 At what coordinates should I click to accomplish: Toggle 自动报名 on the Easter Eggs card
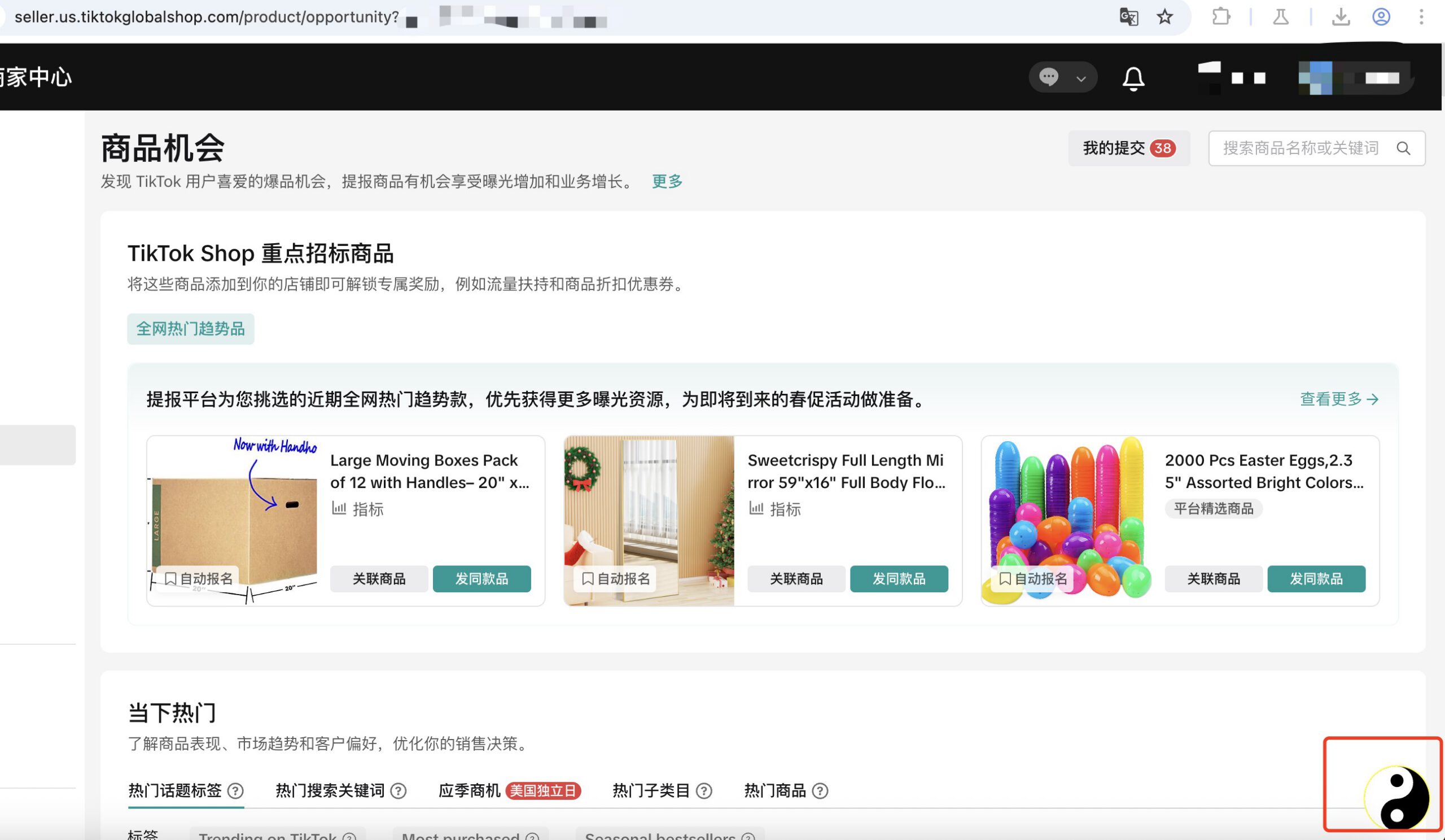pos(1033,579)
